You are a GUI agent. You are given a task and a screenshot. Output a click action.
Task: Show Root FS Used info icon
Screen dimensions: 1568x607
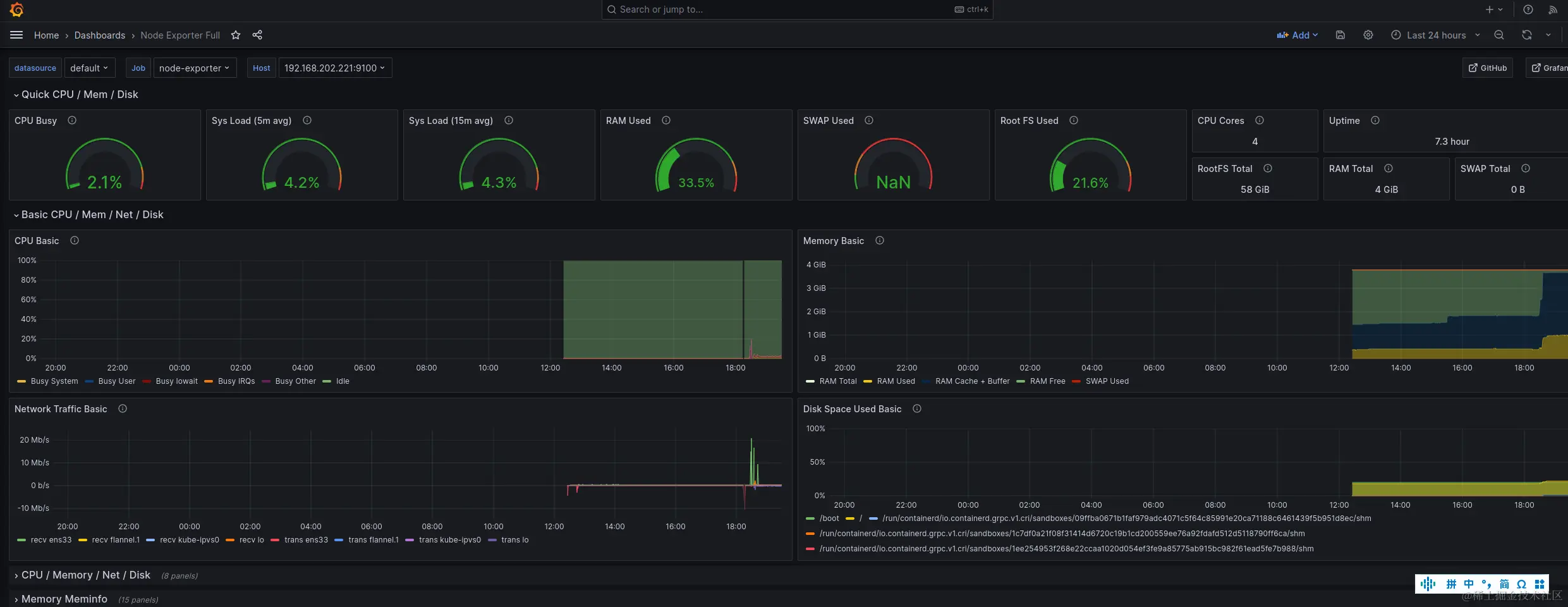click(1074, 120)
